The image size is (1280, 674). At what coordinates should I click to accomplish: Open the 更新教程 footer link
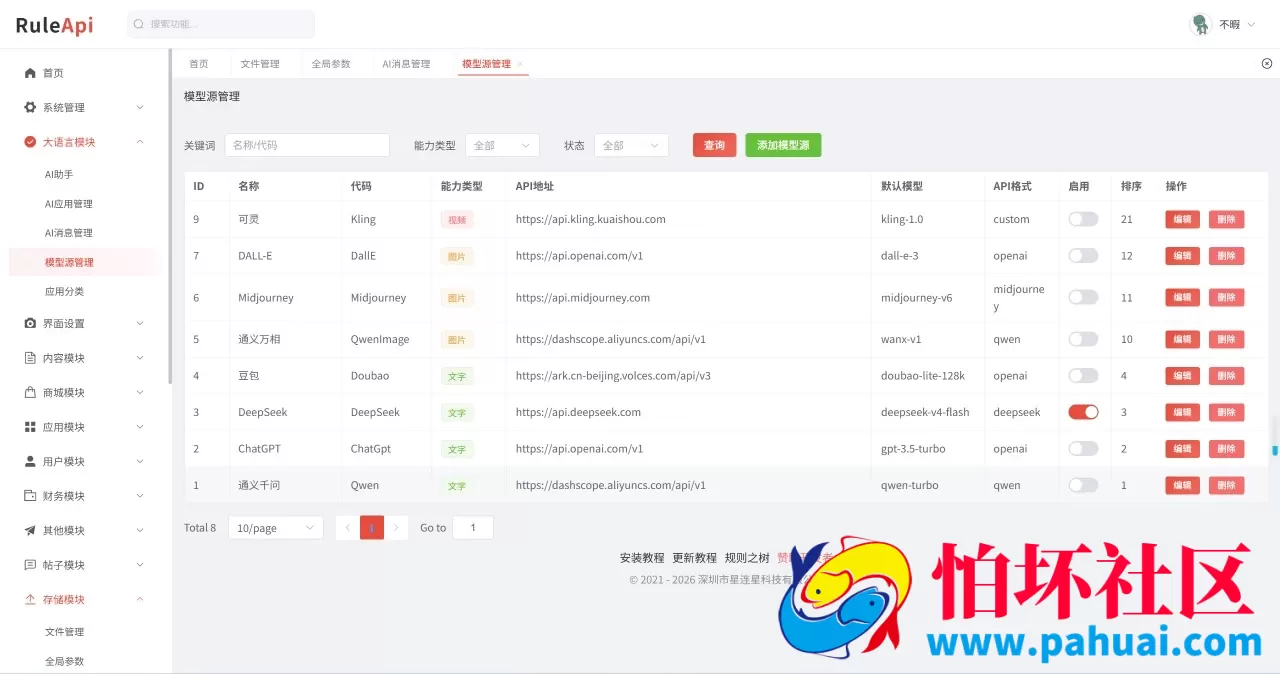[x=694, y=558]
